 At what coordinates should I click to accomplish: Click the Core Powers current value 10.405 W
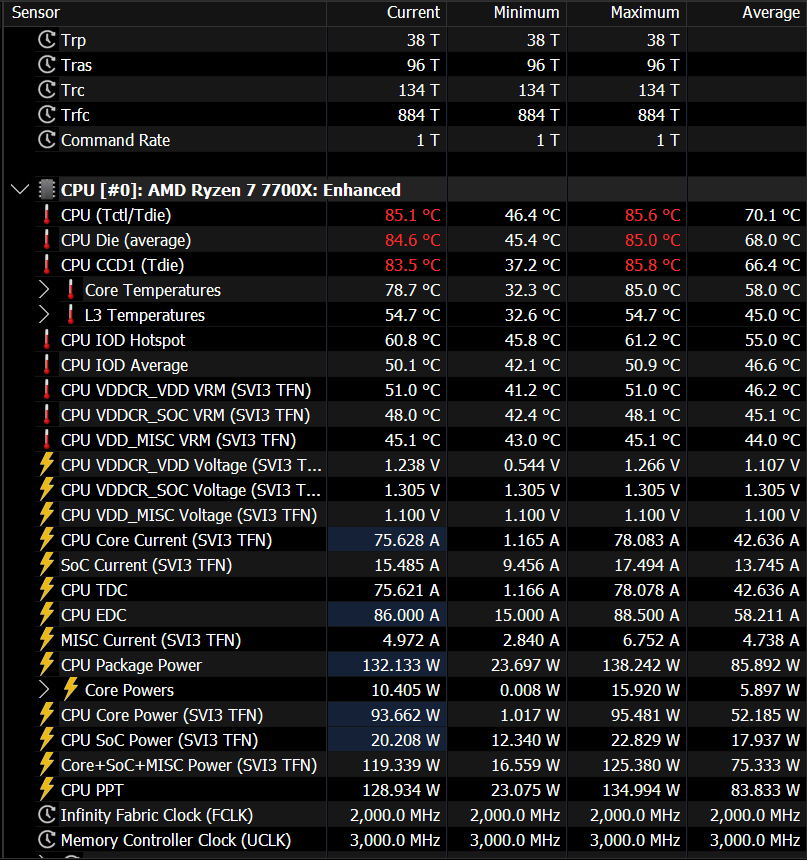(405, 690)
